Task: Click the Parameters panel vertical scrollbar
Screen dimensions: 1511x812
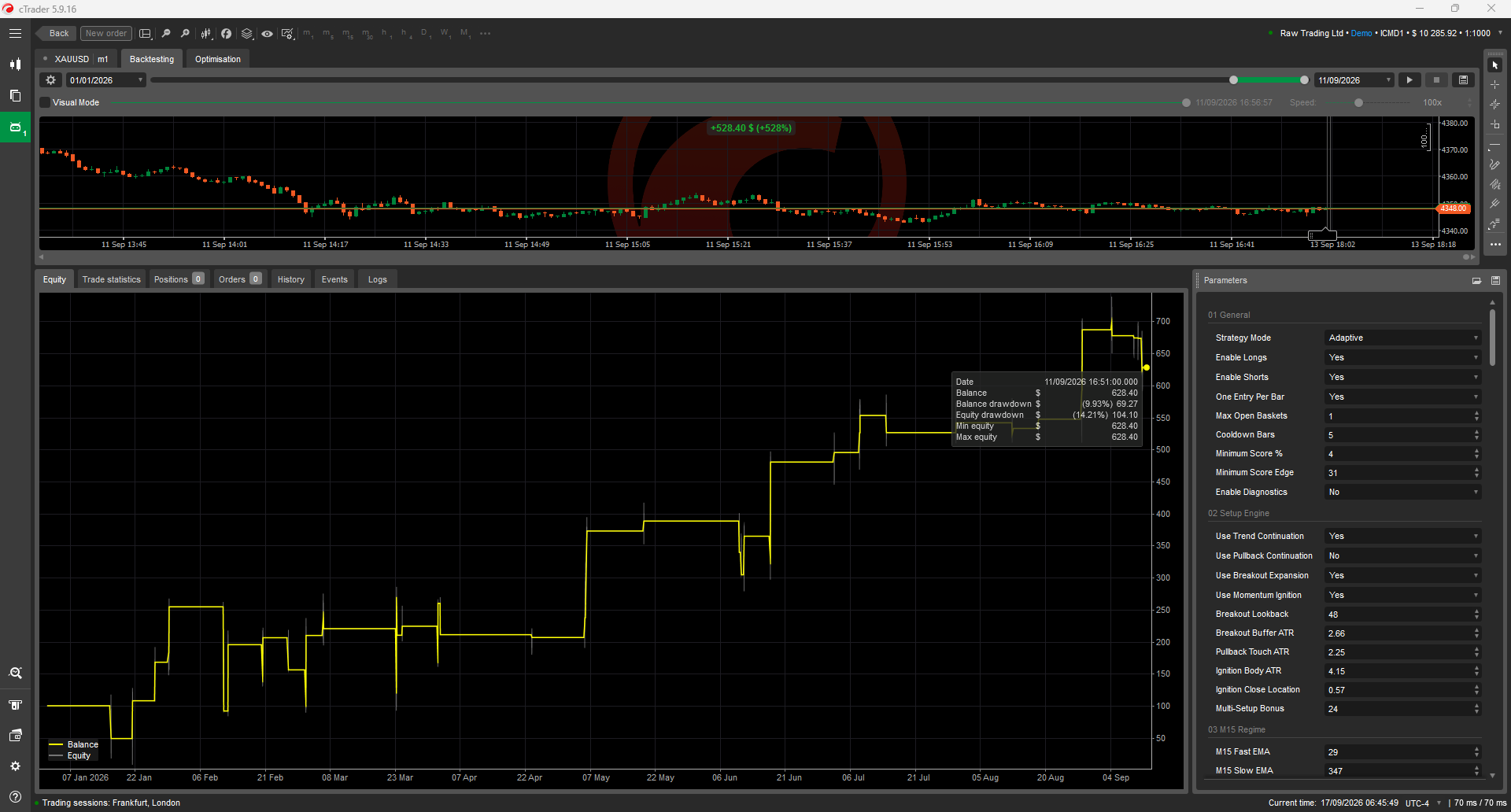Action: (1492, 338)
